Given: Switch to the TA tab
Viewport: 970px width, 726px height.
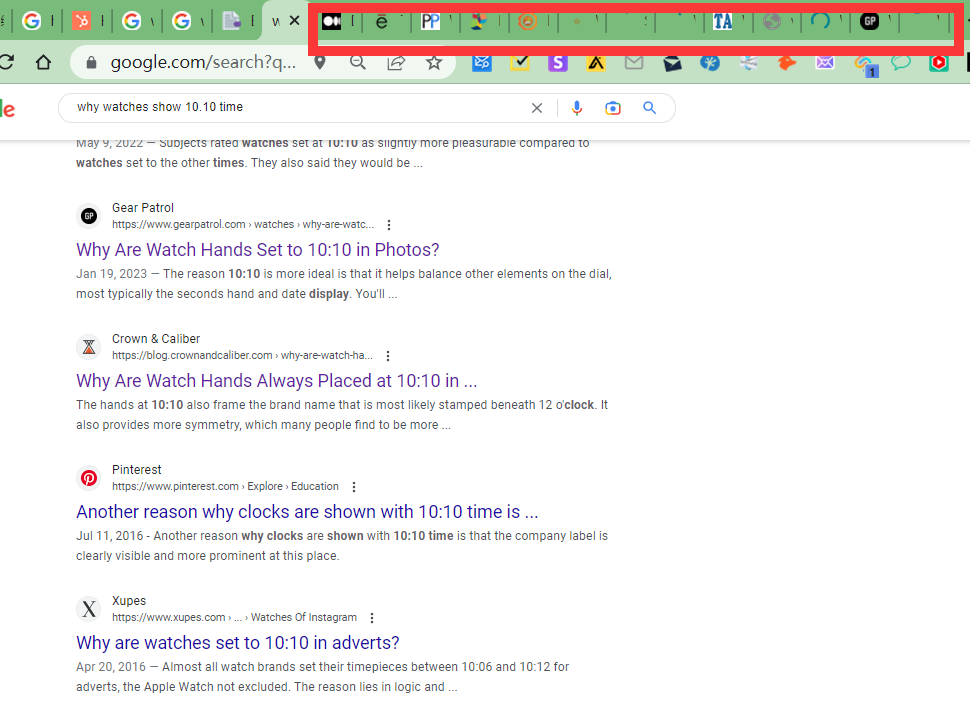Looking at the screenshot, I should [x=727, y=22].
